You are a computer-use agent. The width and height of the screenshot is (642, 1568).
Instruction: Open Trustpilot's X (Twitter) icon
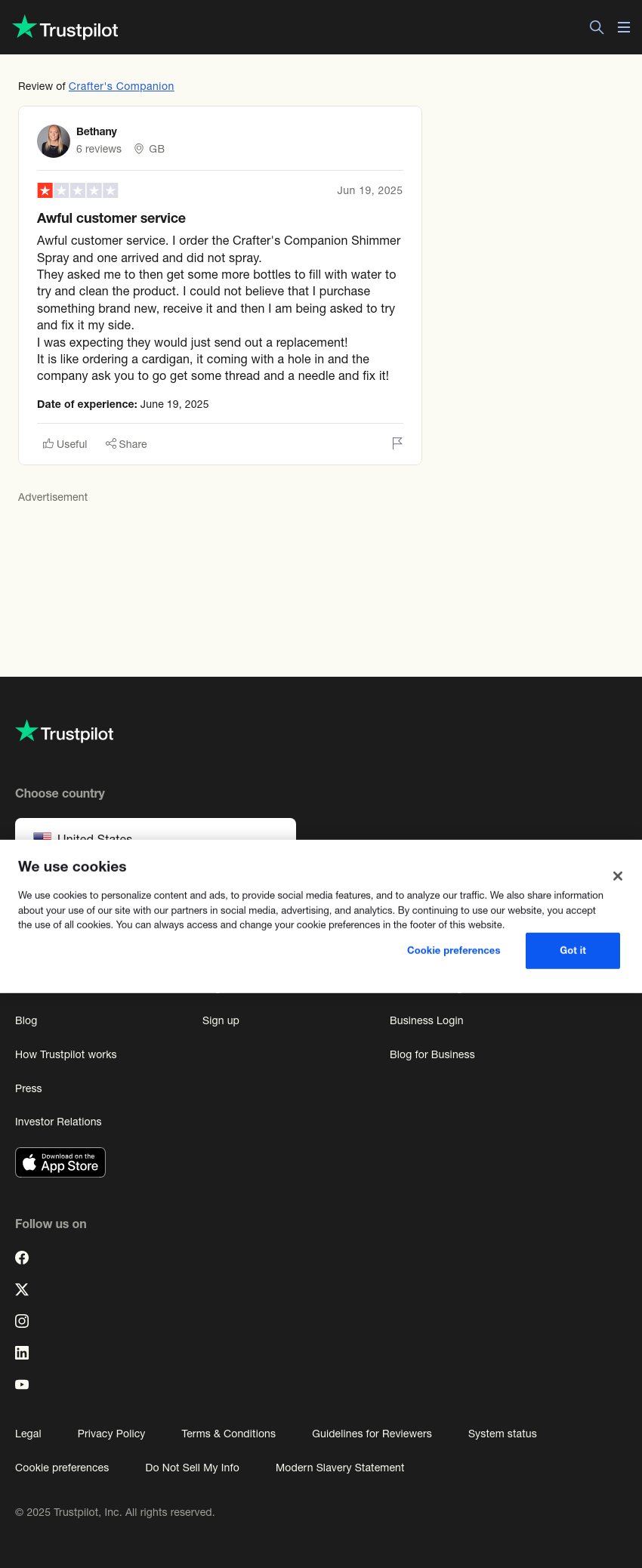[x=22, y=1289]
